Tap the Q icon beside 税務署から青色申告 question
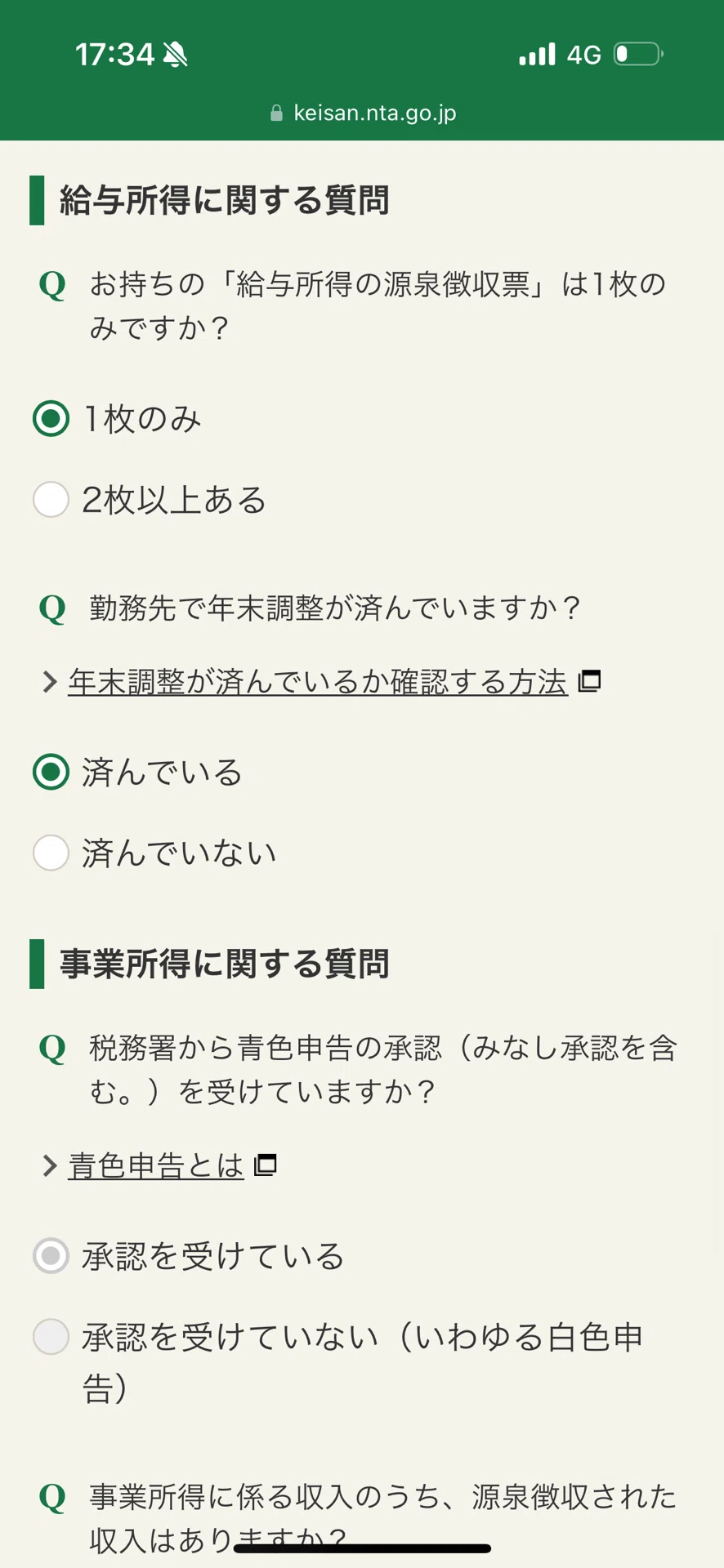This screenshot has width=724, height=1568. [52, 1049]
